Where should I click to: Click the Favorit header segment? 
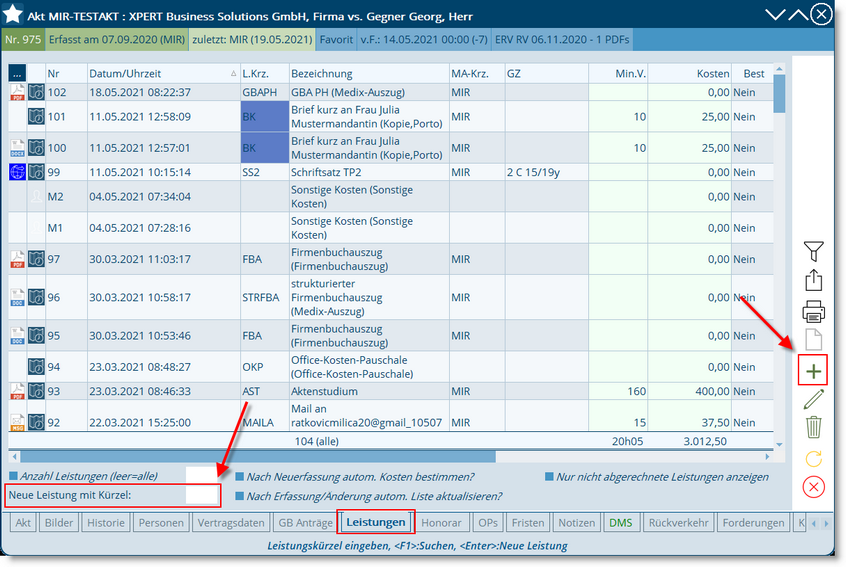click(x=336, y=39)
